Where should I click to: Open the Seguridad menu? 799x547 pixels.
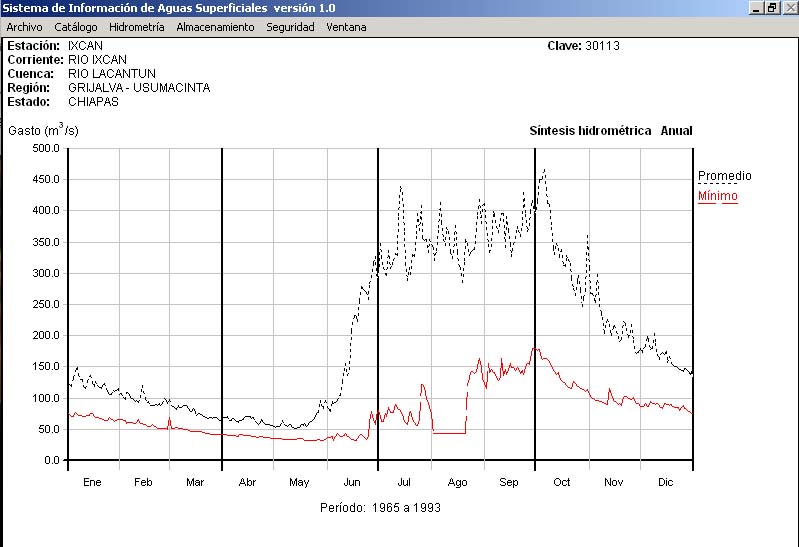point(290,27)
